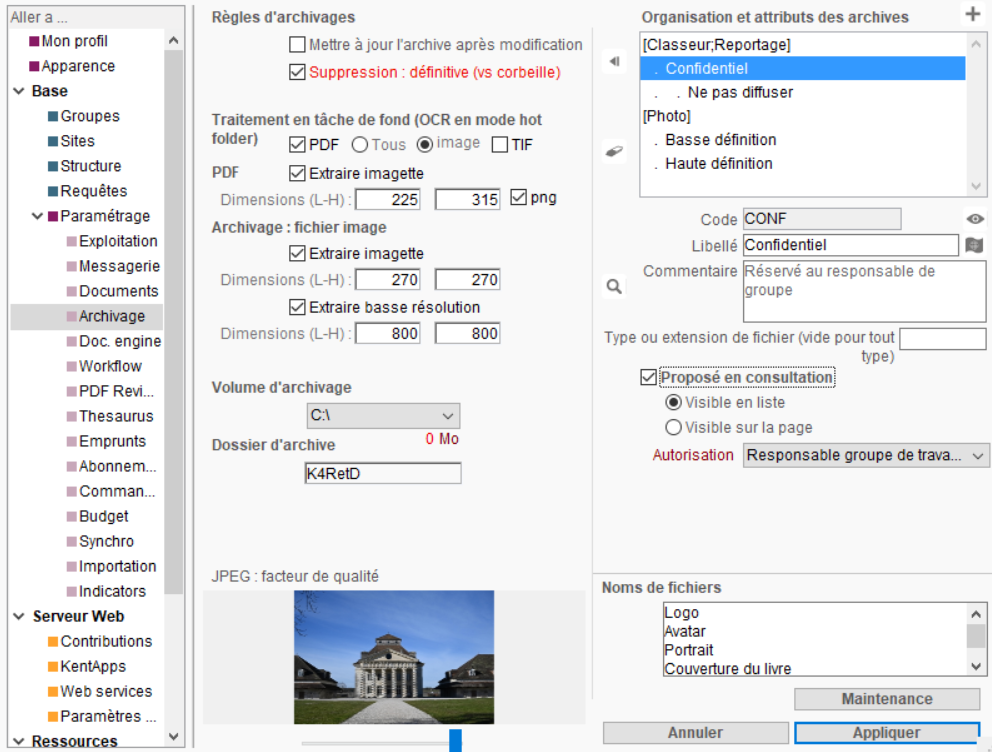Click the Annuler button
The width and height of the screenshot is (992, 752).
pos(695,732)
